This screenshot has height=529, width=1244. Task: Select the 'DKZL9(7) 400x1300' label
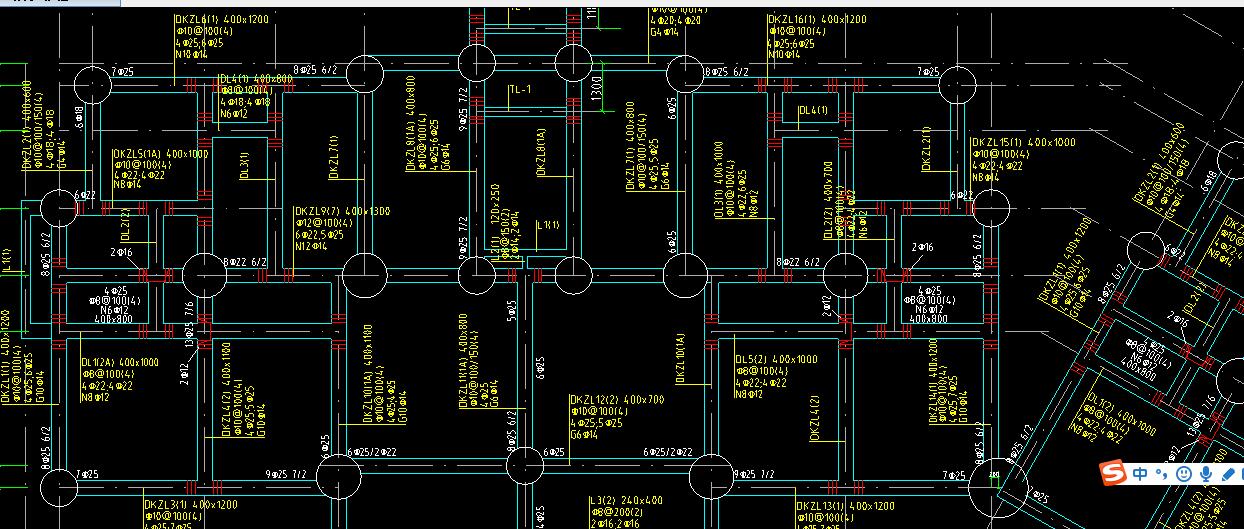[342, 211]
